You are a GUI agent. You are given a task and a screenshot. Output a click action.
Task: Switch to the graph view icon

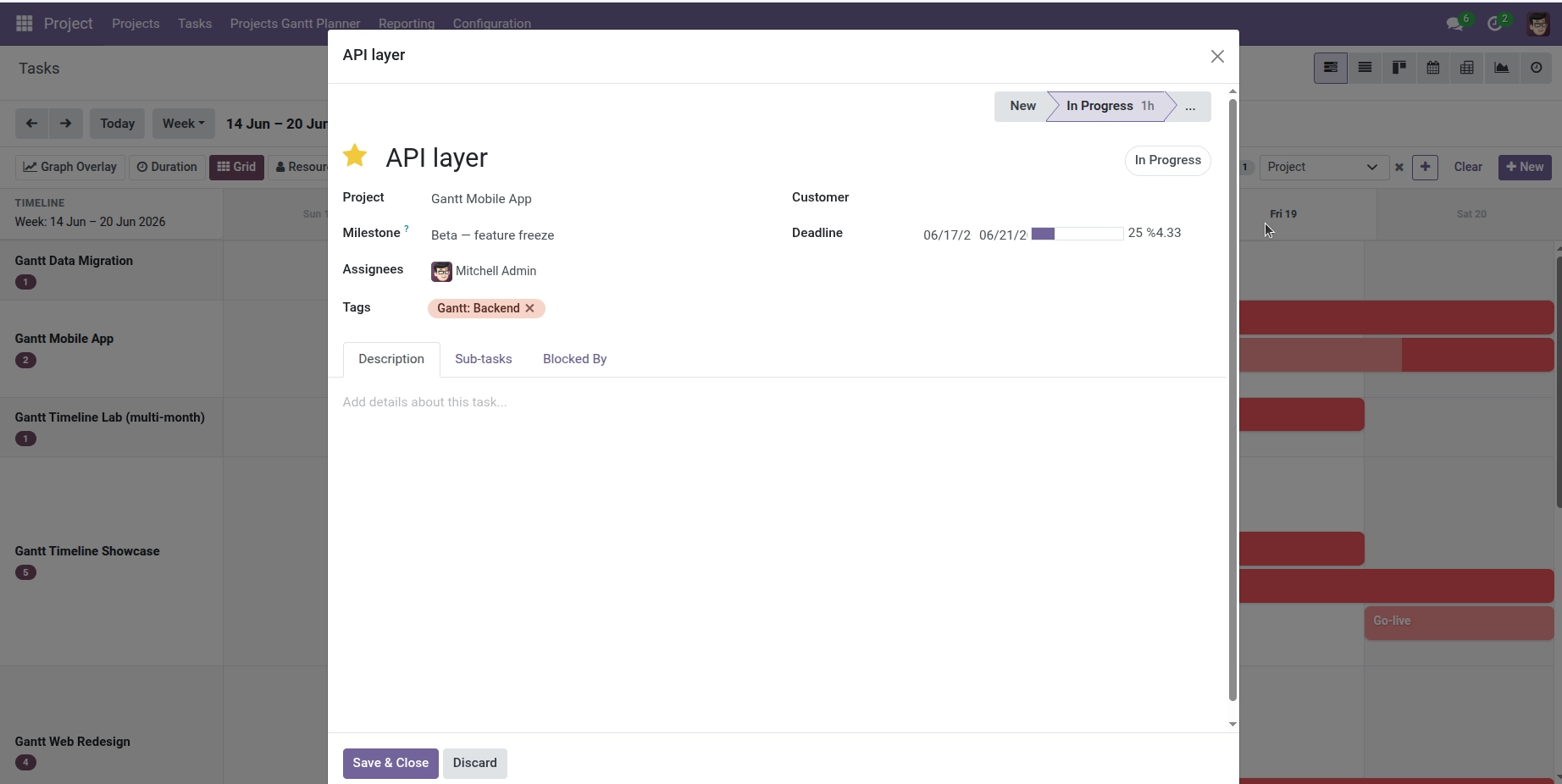[1502, 68]
